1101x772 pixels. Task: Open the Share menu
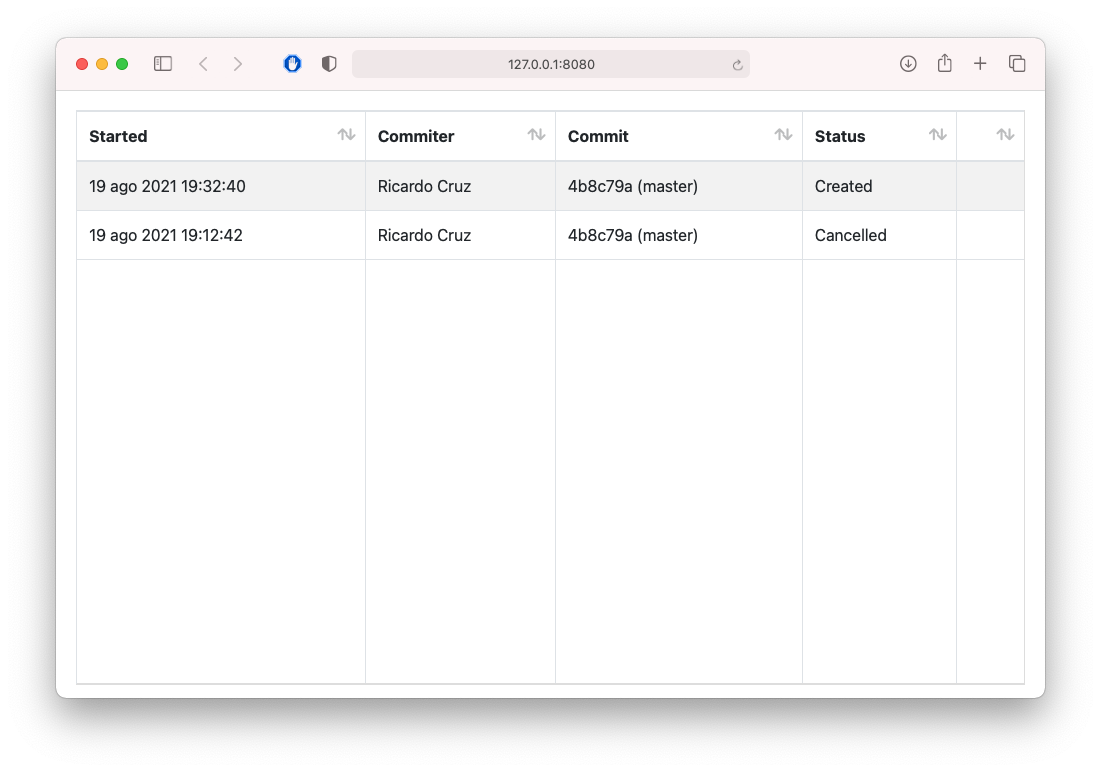click(944, 63)
